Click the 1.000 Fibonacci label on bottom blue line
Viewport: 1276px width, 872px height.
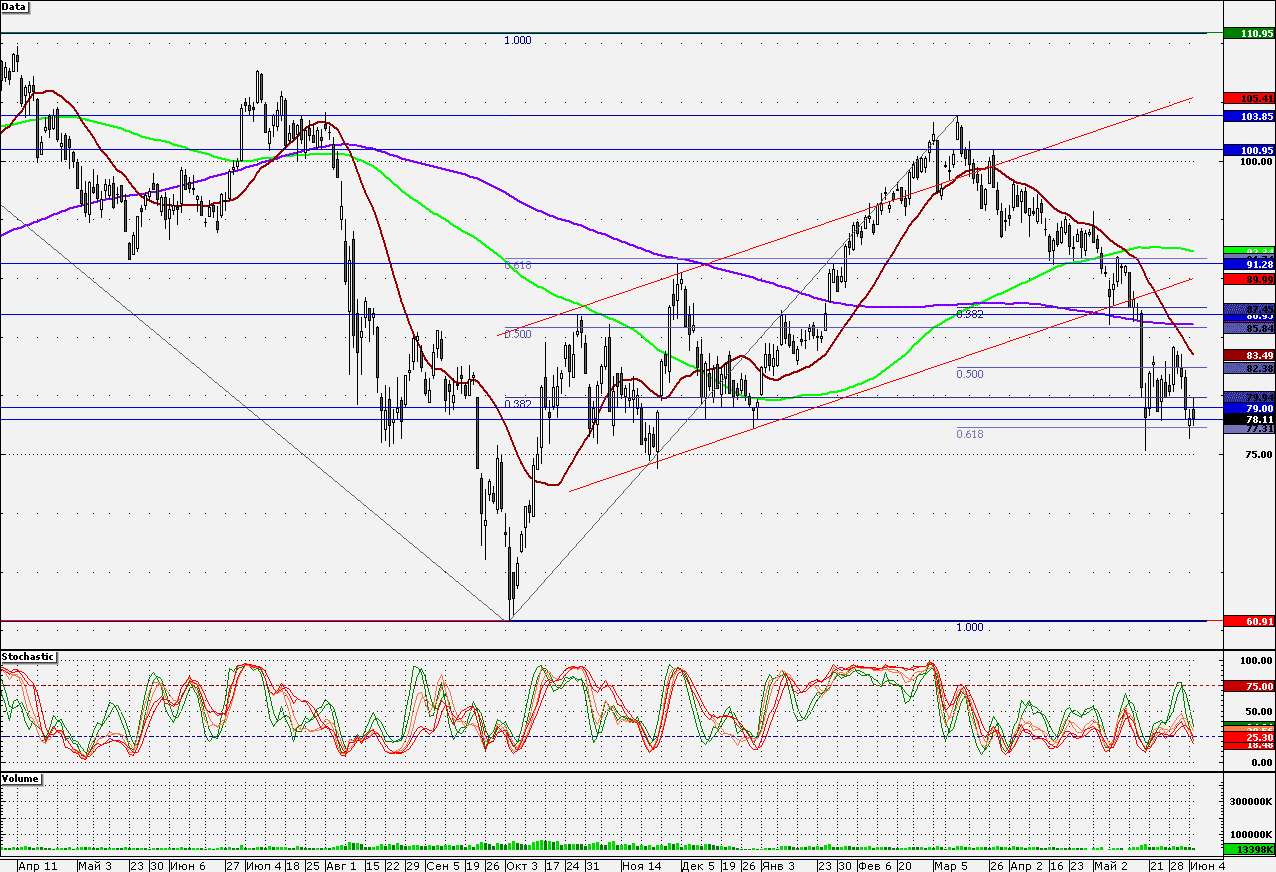coord(970,628)
